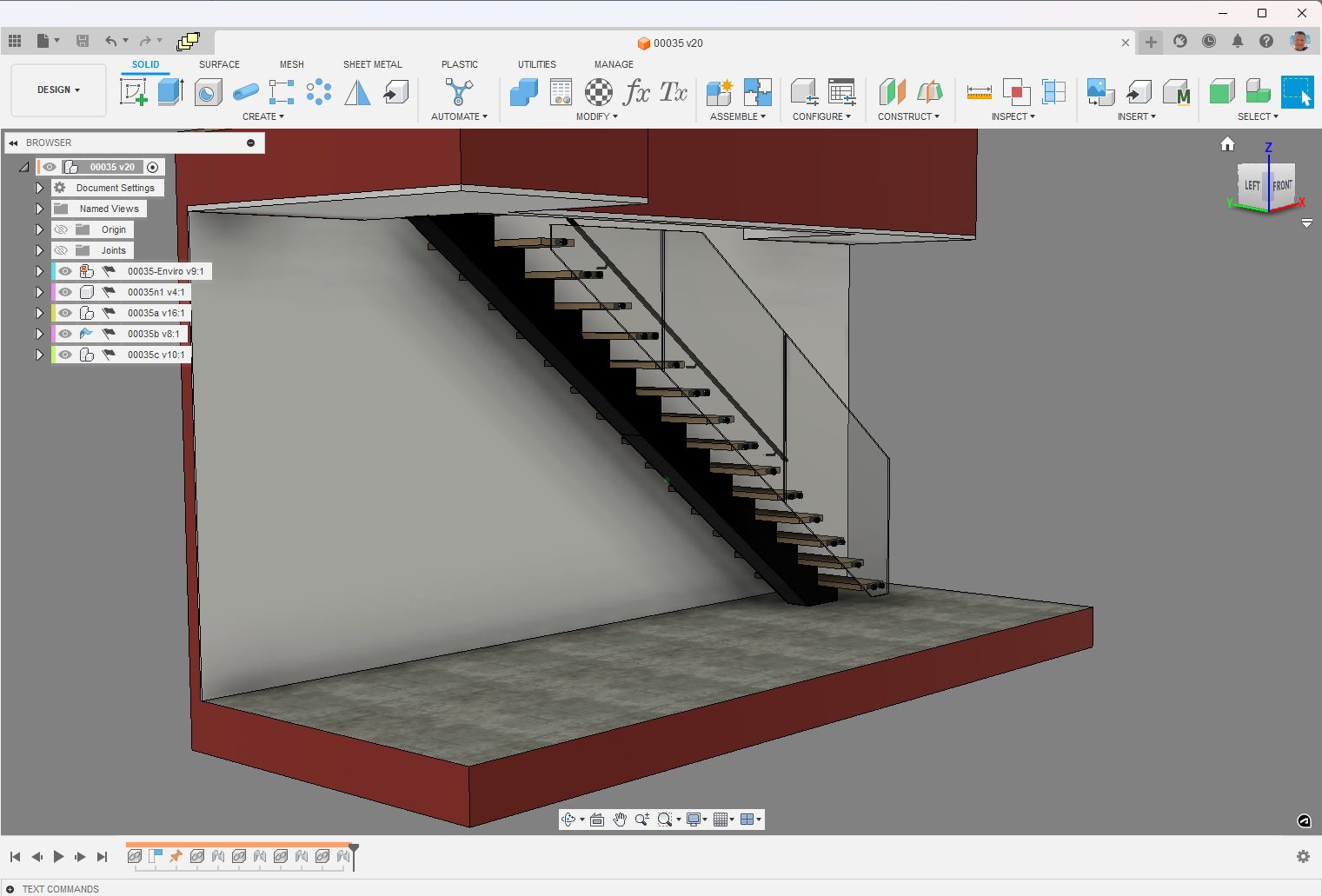Hide the 00035-Enviro v9:1 component
The image size is (1322, 896).
coord(65,271)
